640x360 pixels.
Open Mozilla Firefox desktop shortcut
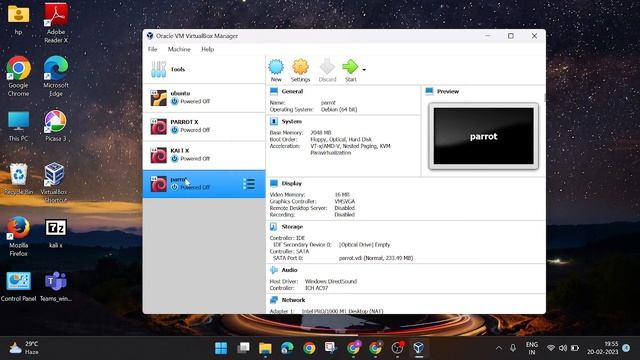coord(18,236)
